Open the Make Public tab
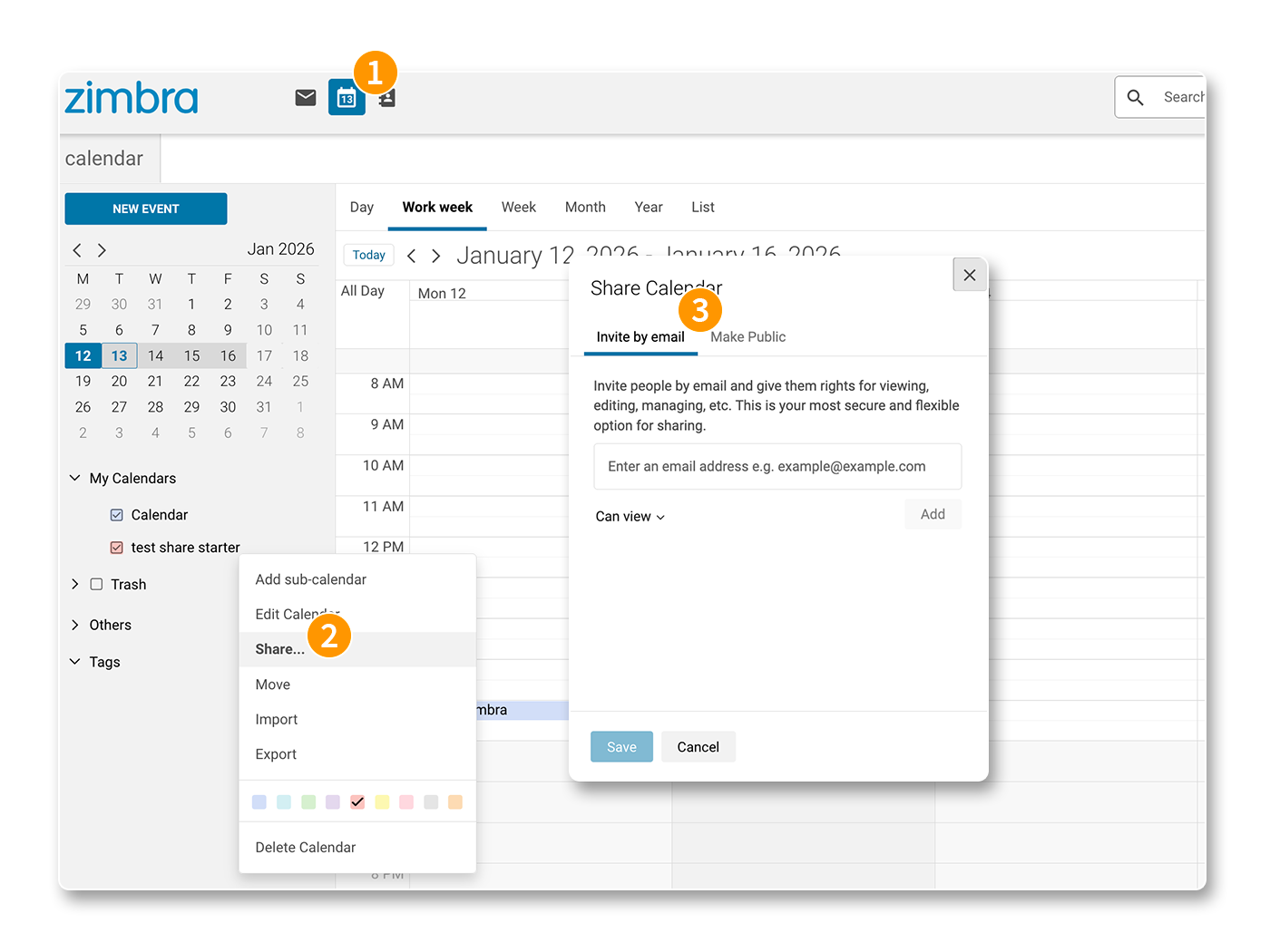The image size is (1270, 952). (748, 336)
